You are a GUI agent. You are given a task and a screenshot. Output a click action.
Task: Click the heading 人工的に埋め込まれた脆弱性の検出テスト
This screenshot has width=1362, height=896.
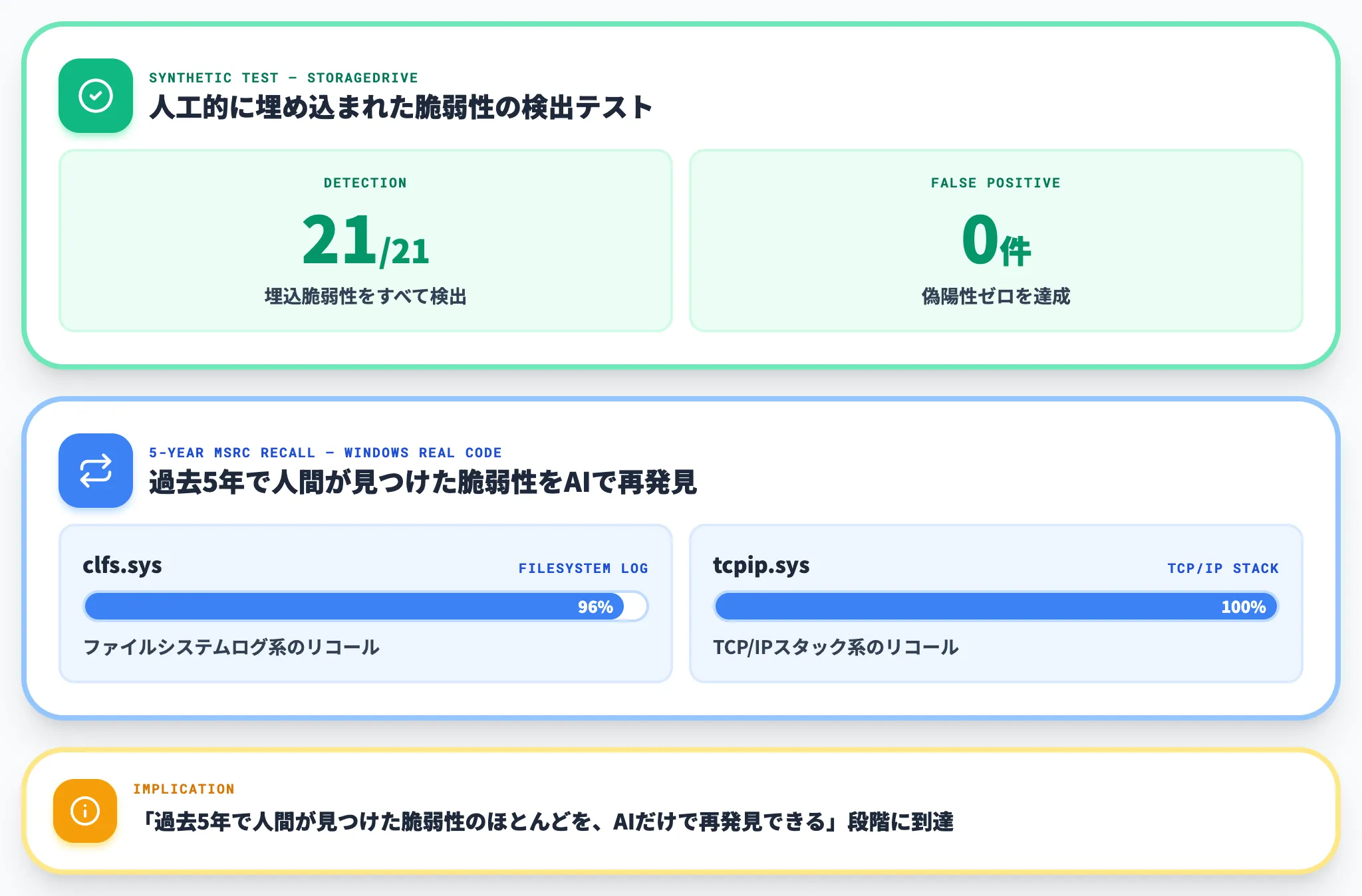click(400, 108)
